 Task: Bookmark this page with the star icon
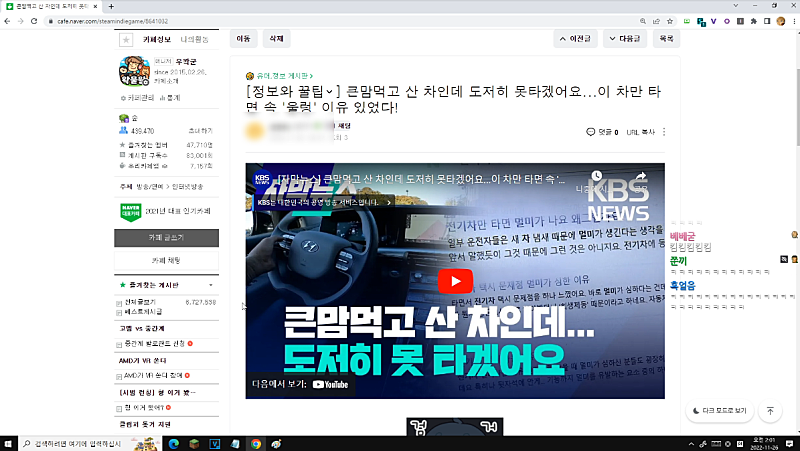(670, 21)
